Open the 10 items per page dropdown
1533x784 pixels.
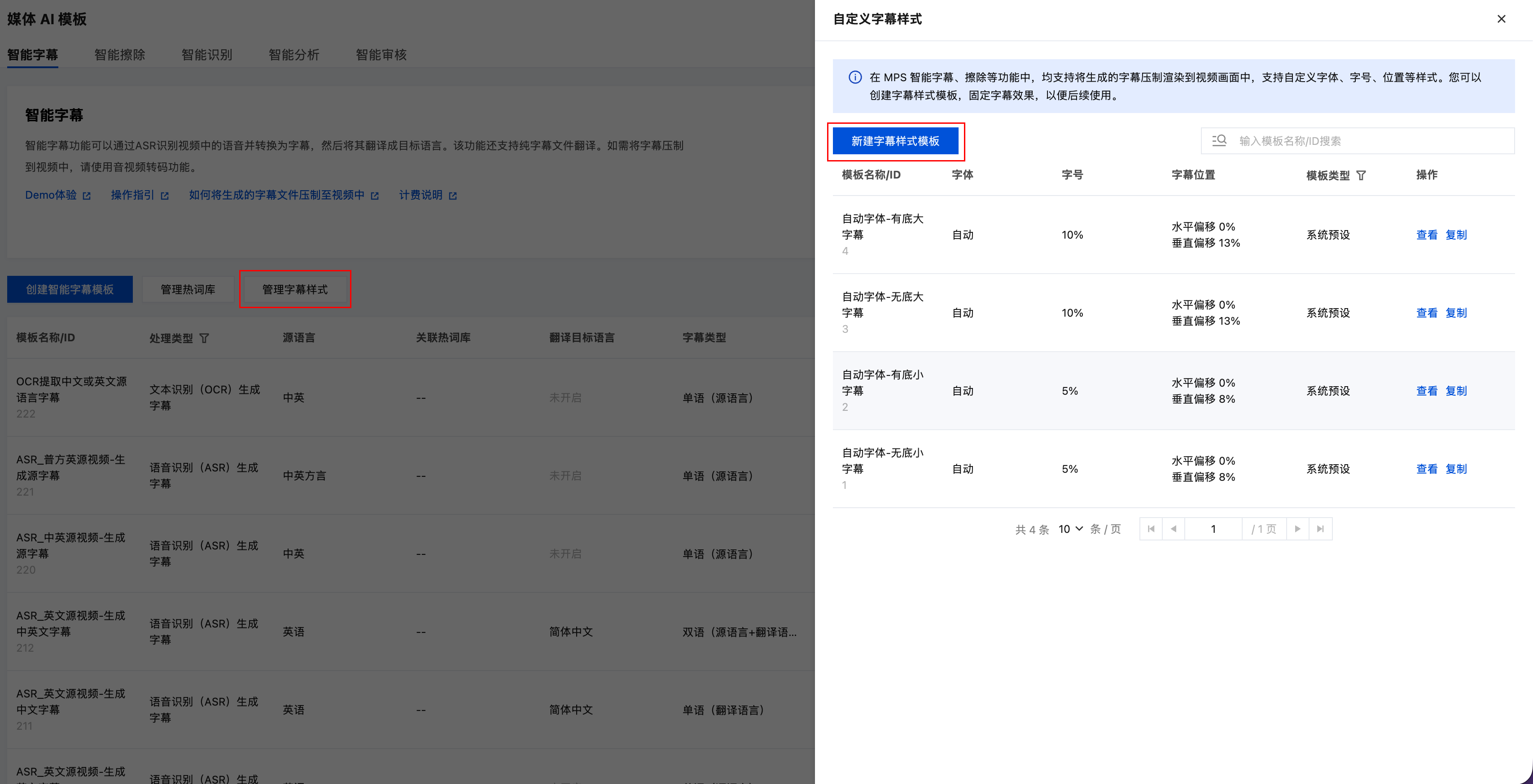1070,529
